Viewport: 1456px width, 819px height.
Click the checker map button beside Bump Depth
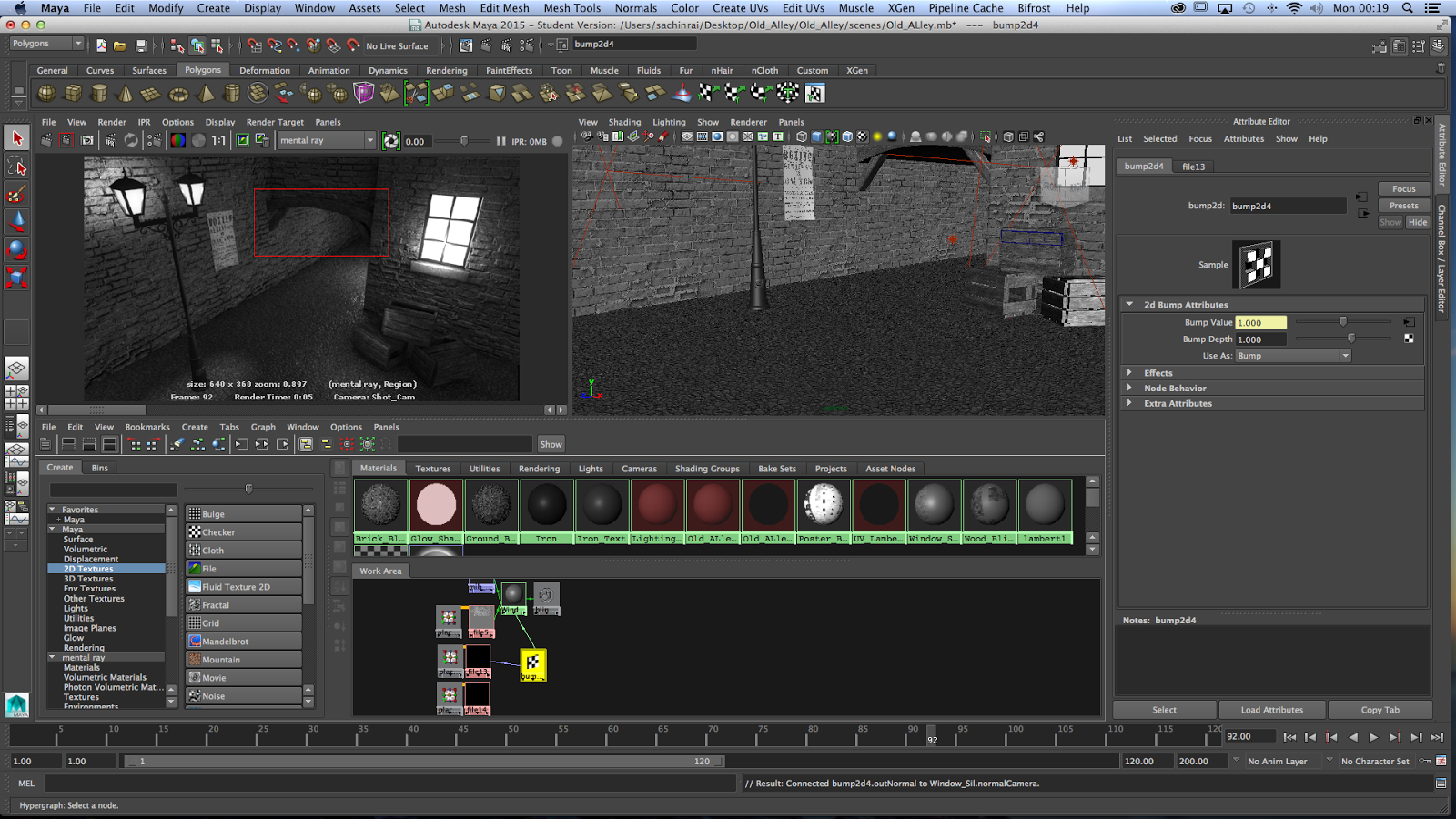1409,339
